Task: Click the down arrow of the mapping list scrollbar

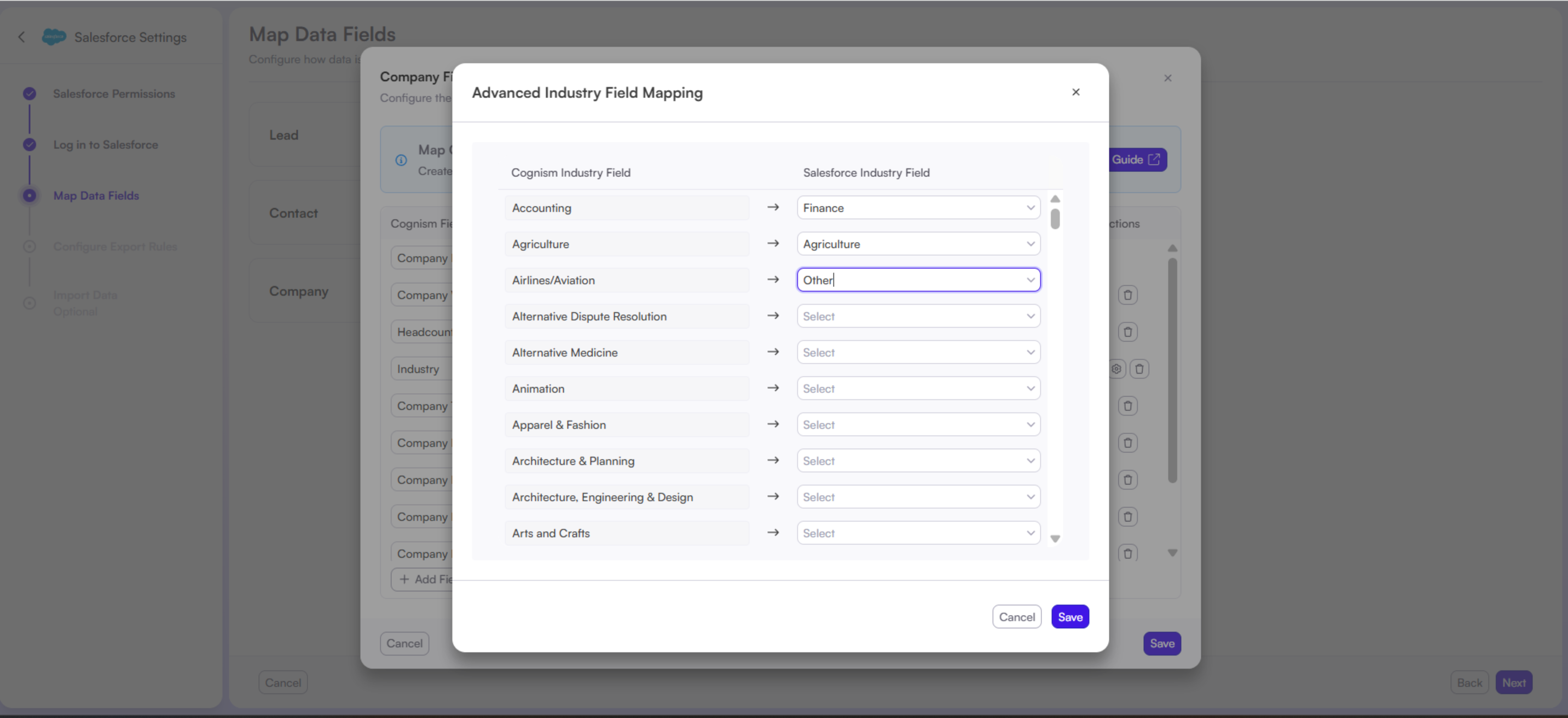Action: (x=1056, y=538)
